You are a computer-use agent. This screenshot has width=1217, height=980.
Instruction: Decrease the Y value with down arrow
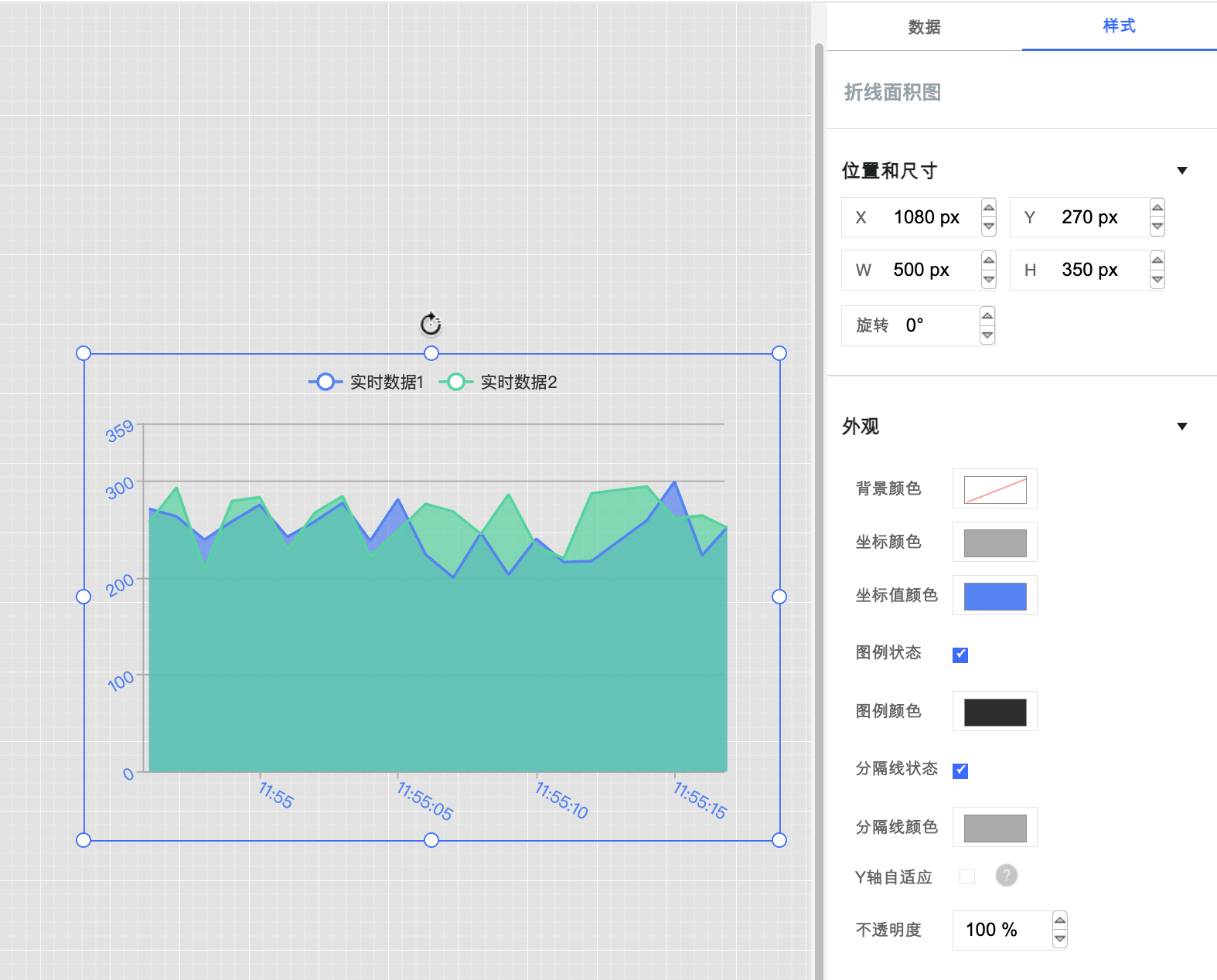1157,226
